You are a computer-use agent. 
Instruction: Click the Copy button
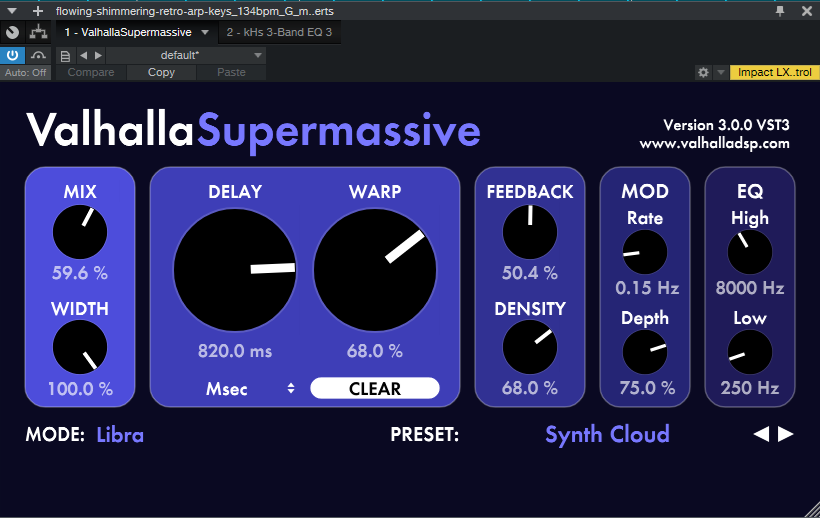(x=161, y=73)
